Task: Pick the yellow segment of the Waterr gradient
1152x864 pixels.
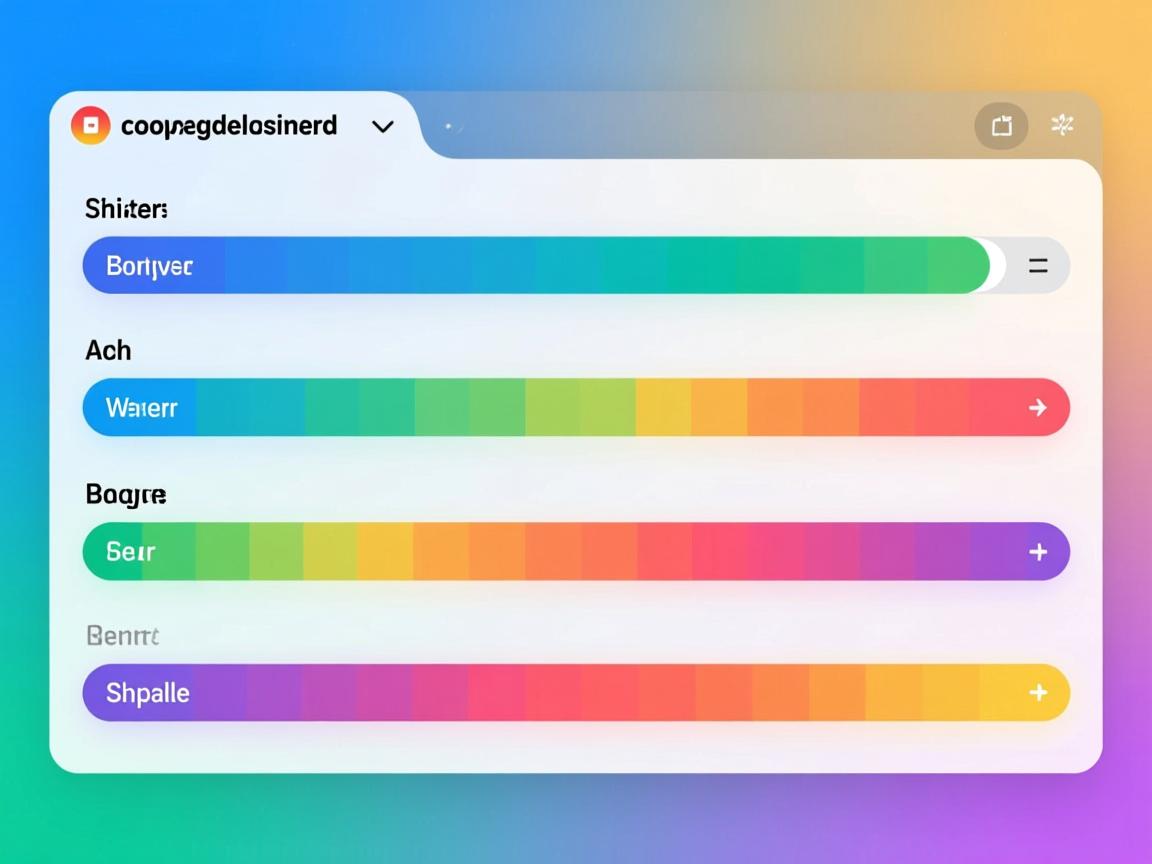Action: click(662, 407)
